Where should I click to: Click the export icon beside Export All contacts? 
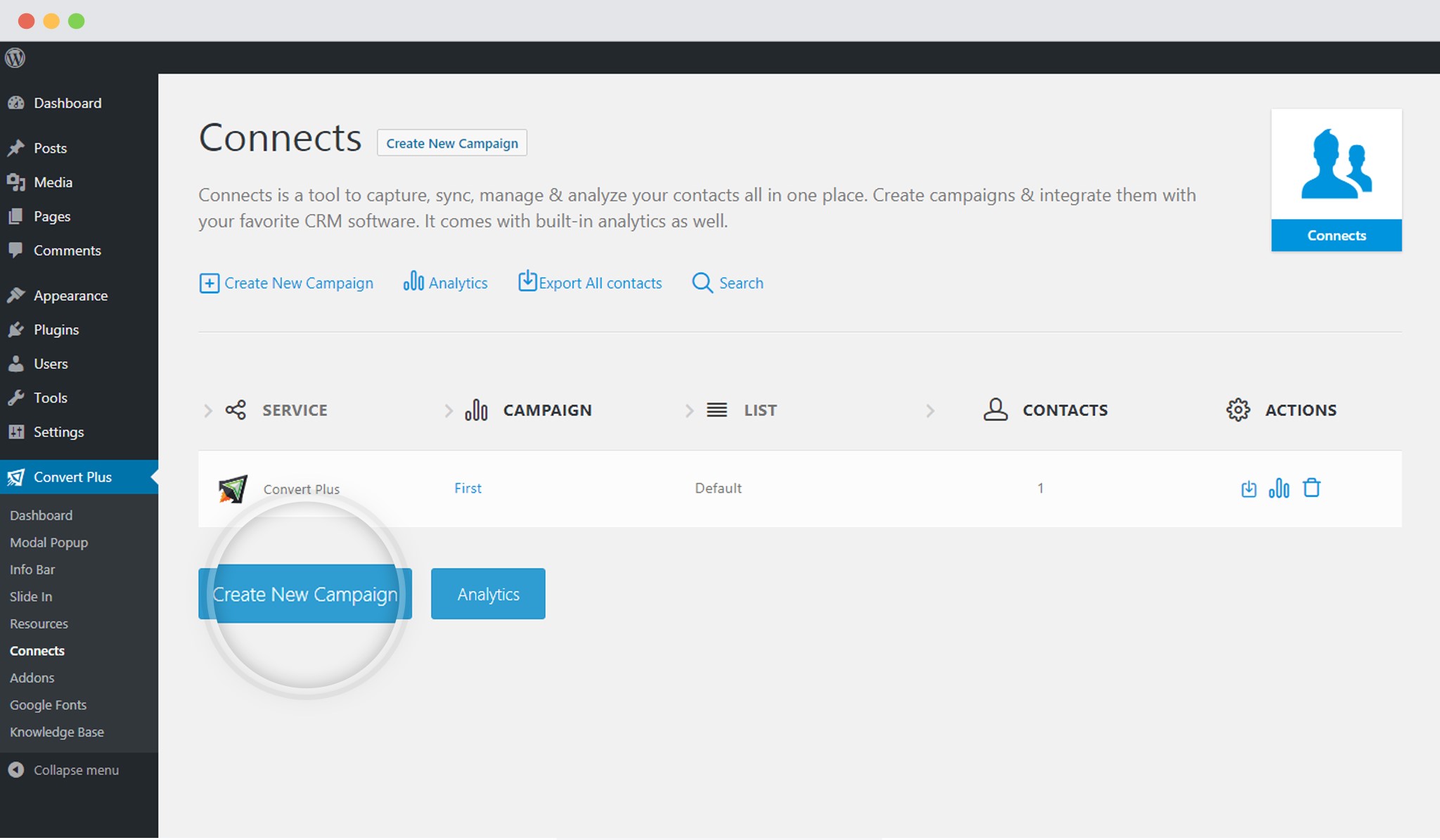point(527,280)
